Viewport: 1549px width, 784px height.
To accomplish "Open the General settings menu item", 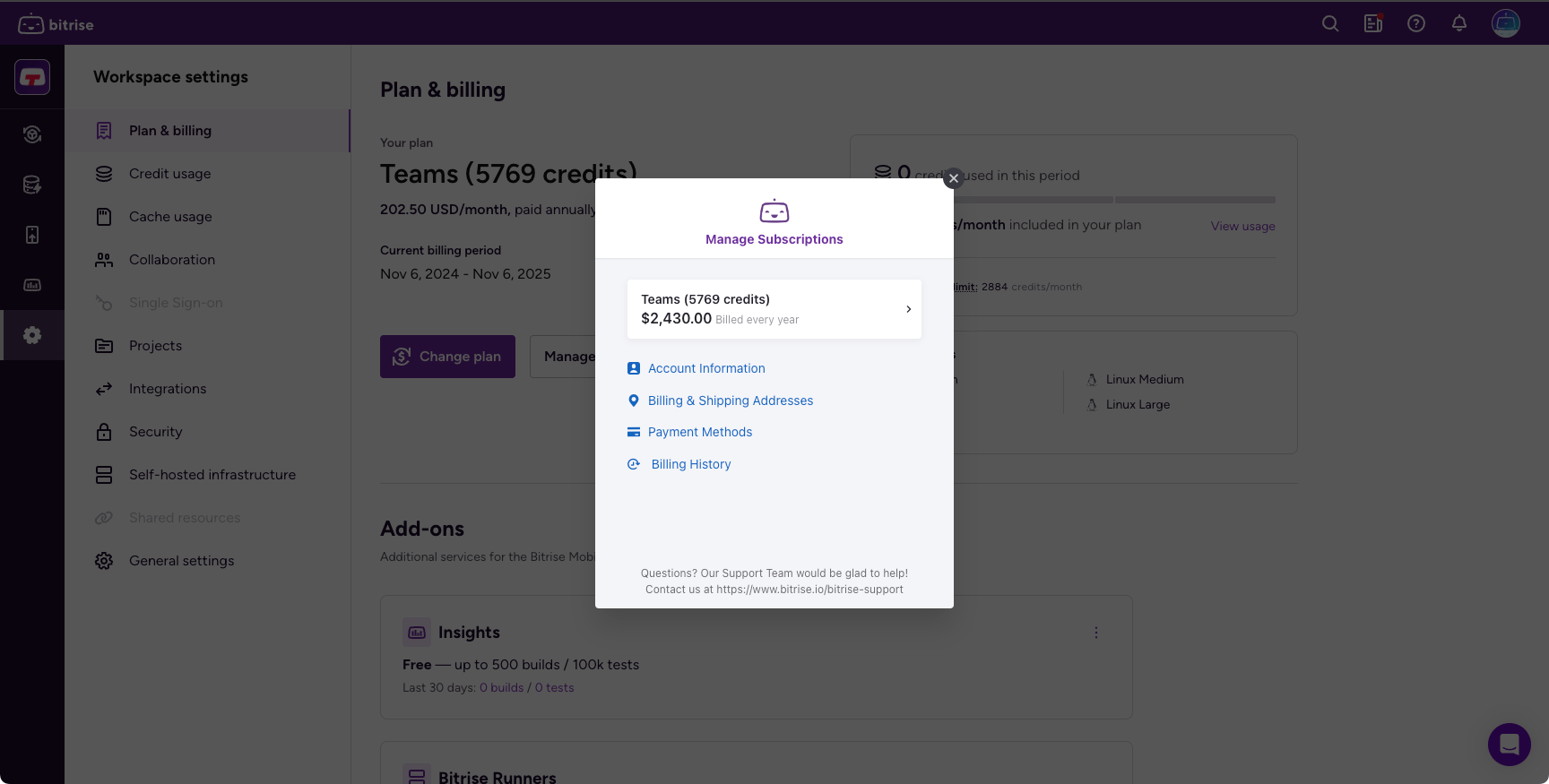I will [x=207, y=561].
